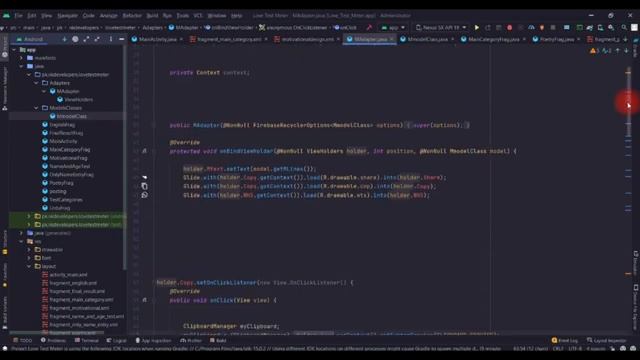Image resolution: width=640 pixels, height=360 pixels.
Task: Open the Device Manager toolbar icon
Action: 600,28
